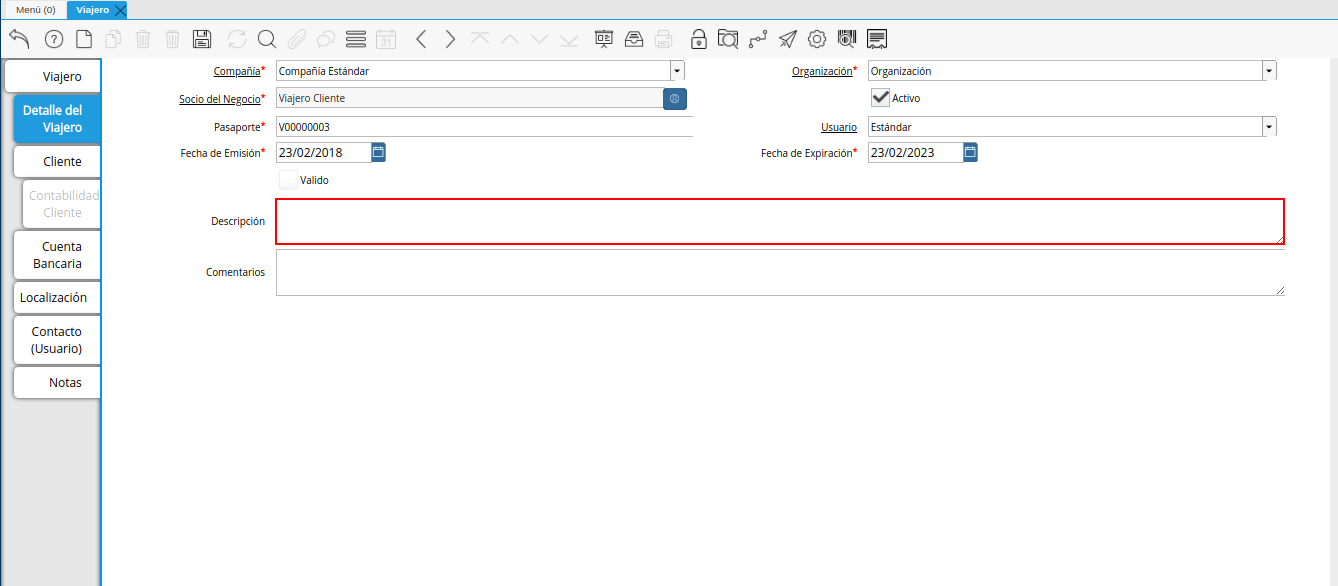Go to next record down chevron
Viewport: 1338px width, 586px height.
click(x=540, y=39)
